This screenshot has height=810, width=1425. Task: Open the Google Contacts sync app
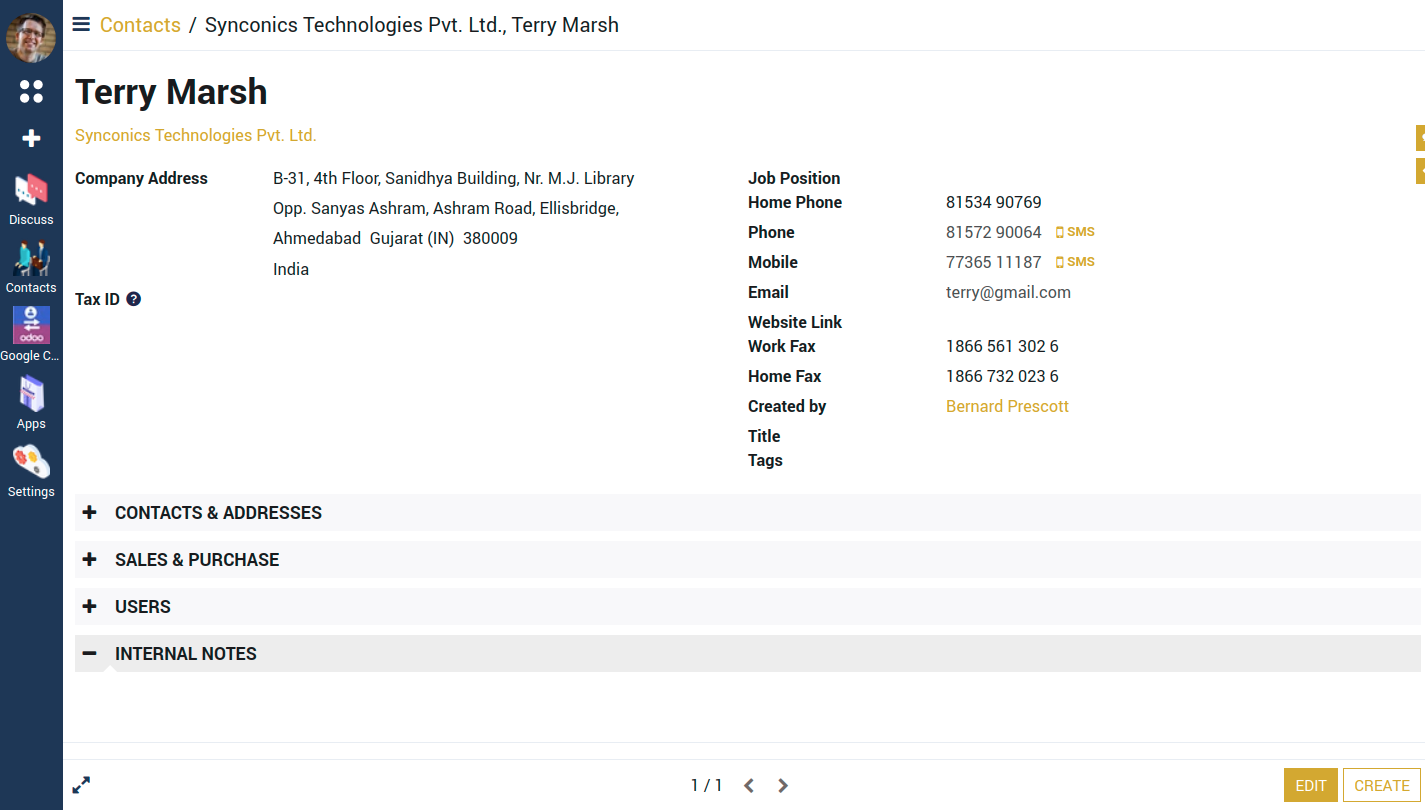pyautogui.click(x=31, y=327)
